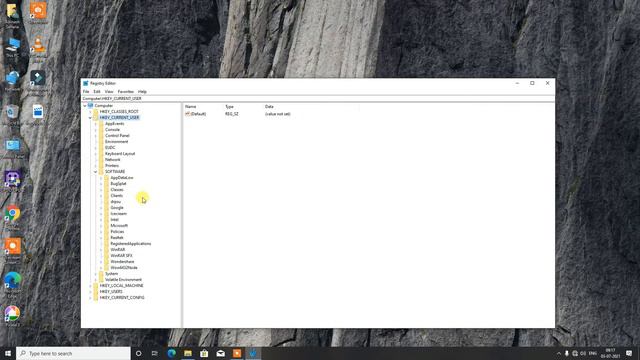Viewport: 640px width, 360px height.
Task: Select the HKEY_CURRENT_CONFIG key
Action: tap(122, 298)
